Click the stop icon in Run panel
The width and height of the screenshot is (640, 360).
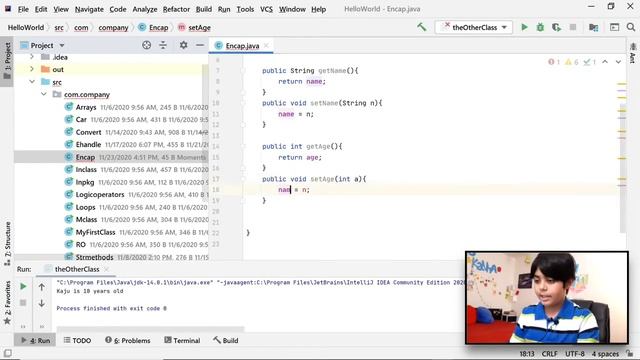coord(23,303)
